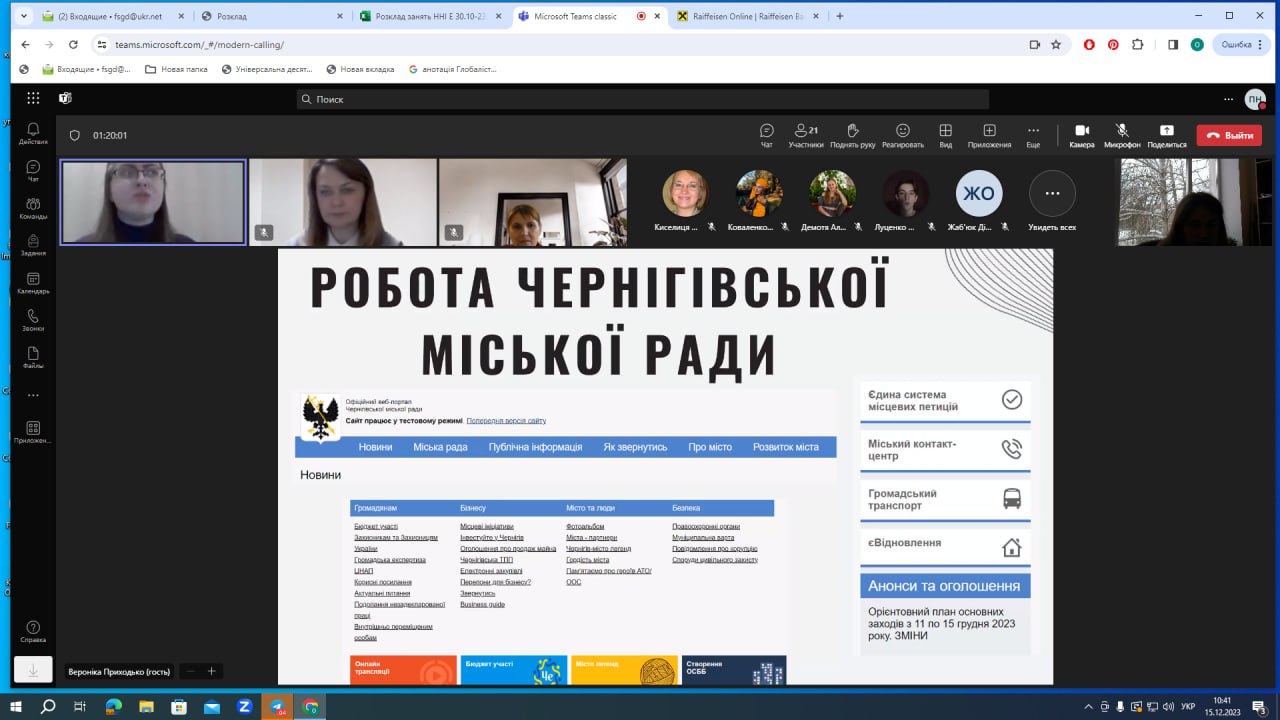The image size is (1280, 720).
Task: Unmute the Микрофон in meeting toolbar
Action: (1122, 135)
